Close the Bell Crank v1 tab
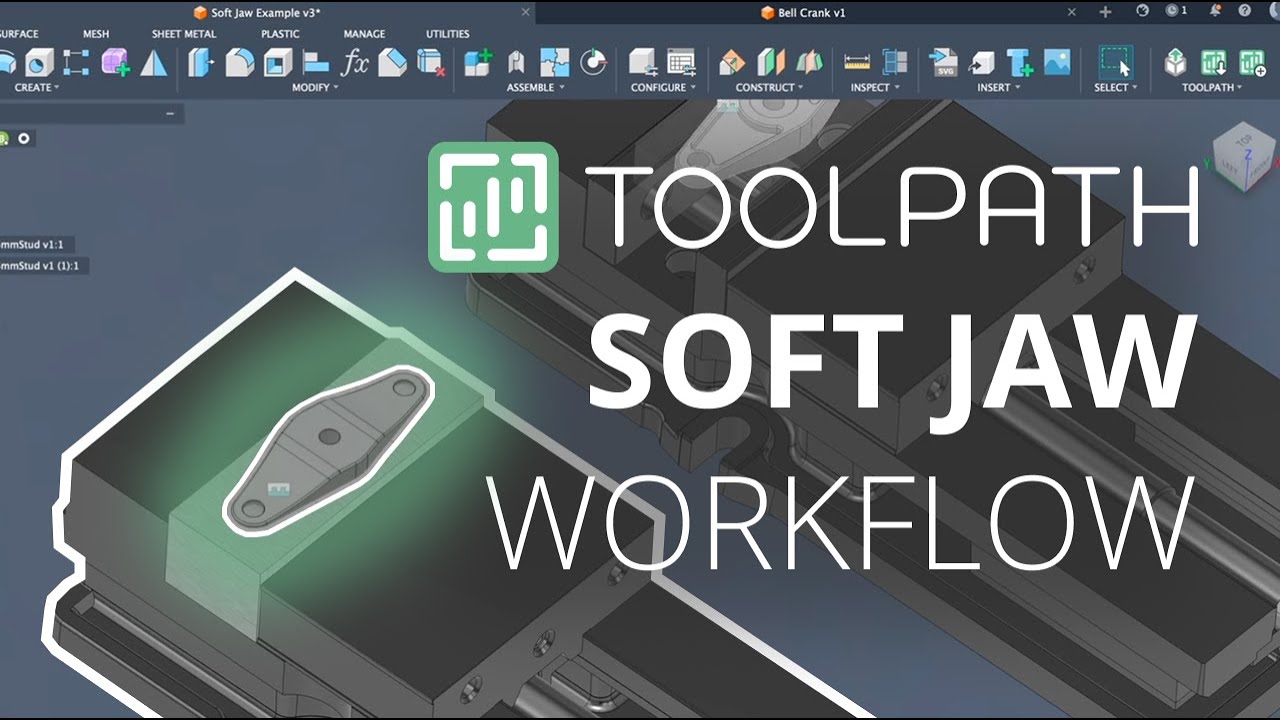Screen dimensions: 1280x720 pos(1072,12)
